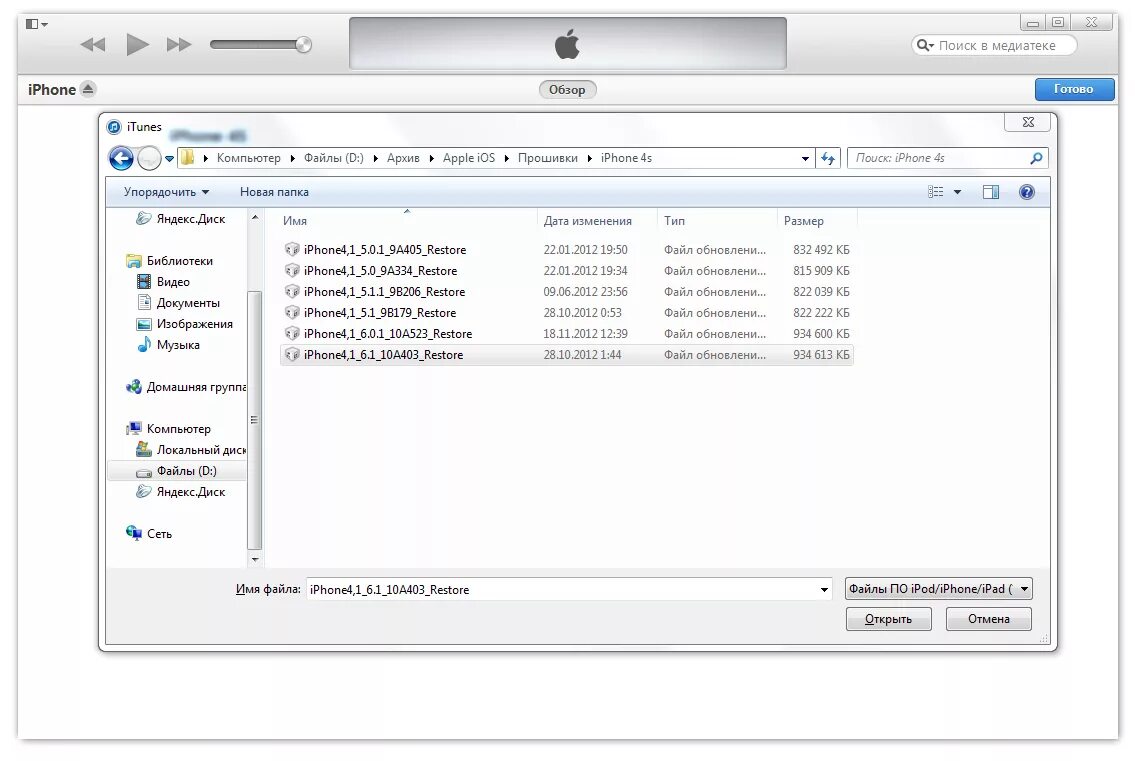Click the folder icon in address bar
The image size is (1135, 761).
(187, 158)
